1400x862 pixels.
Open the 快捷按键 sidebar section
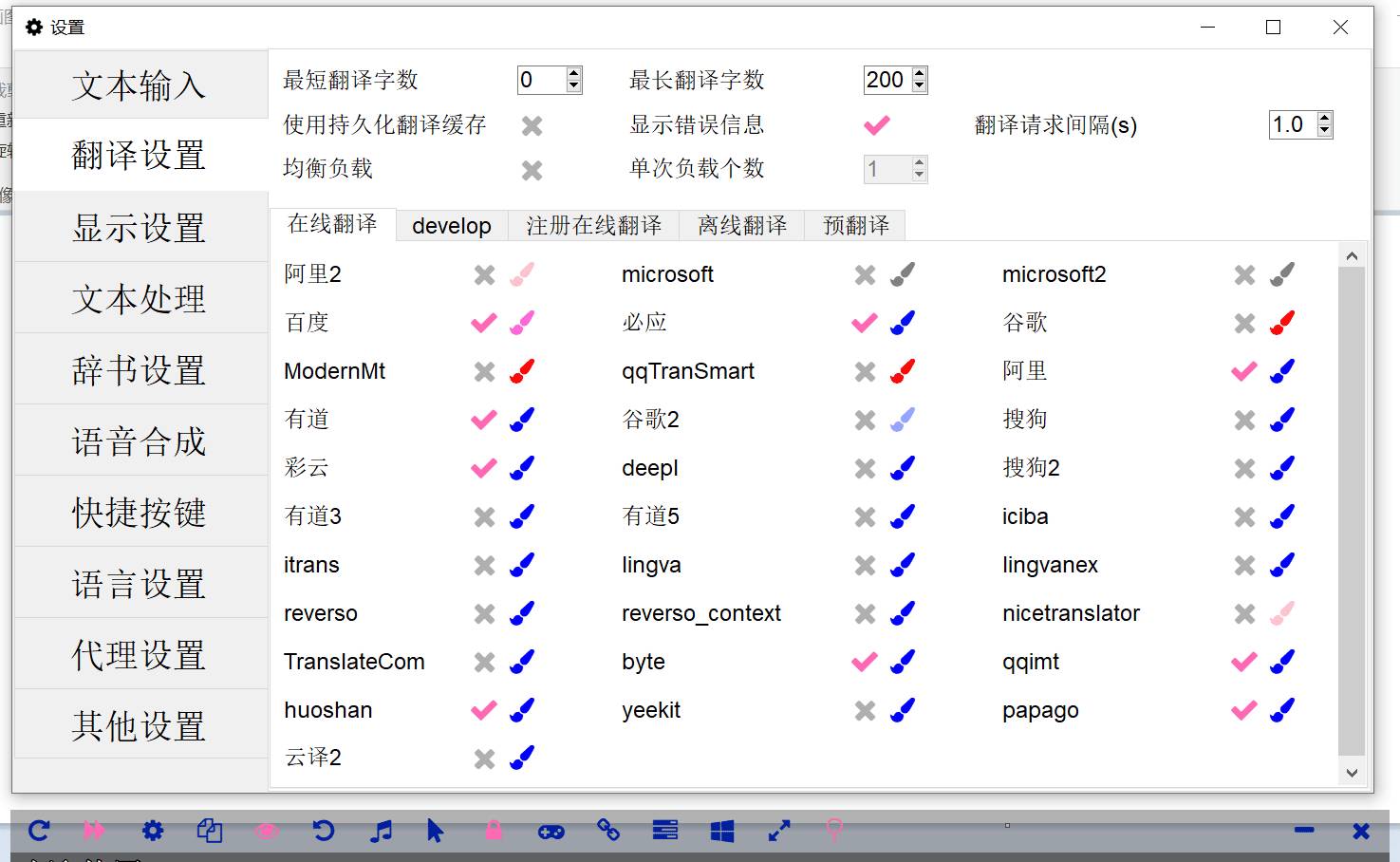click(140, 513)
